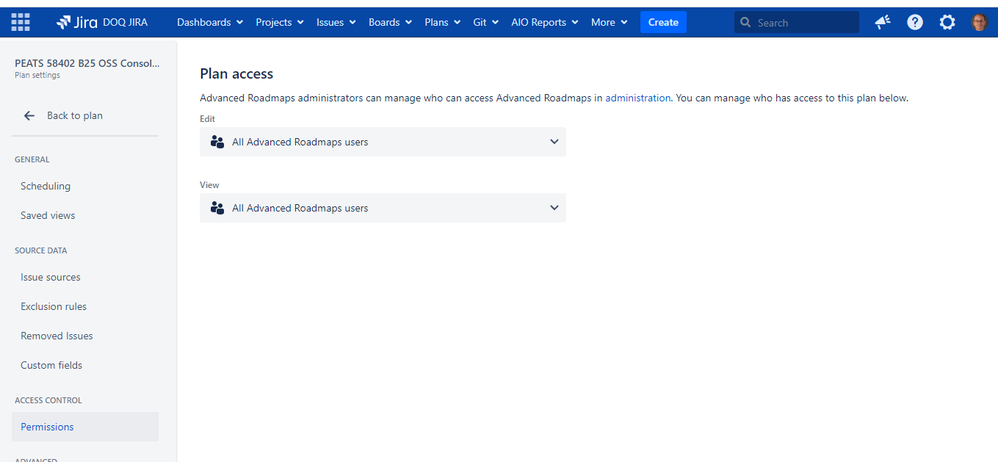Screen dimensions: 998x462
Task: Open the More menu
Action: (609, 22)
